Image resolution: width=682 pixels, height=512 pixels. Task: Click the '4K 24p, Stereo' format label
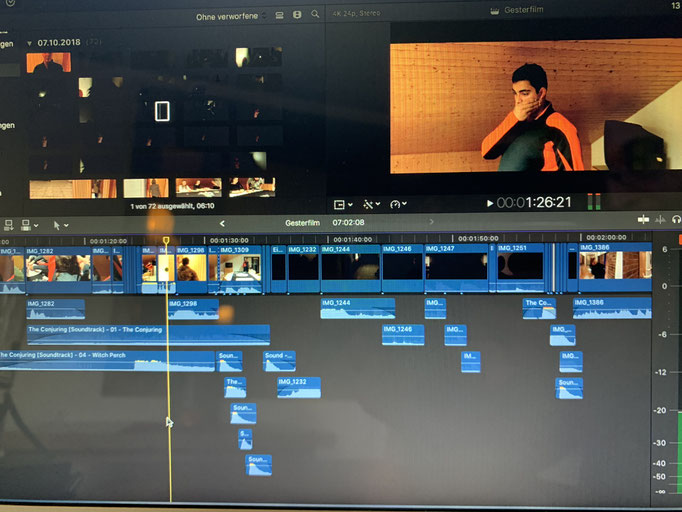point(357,13)
